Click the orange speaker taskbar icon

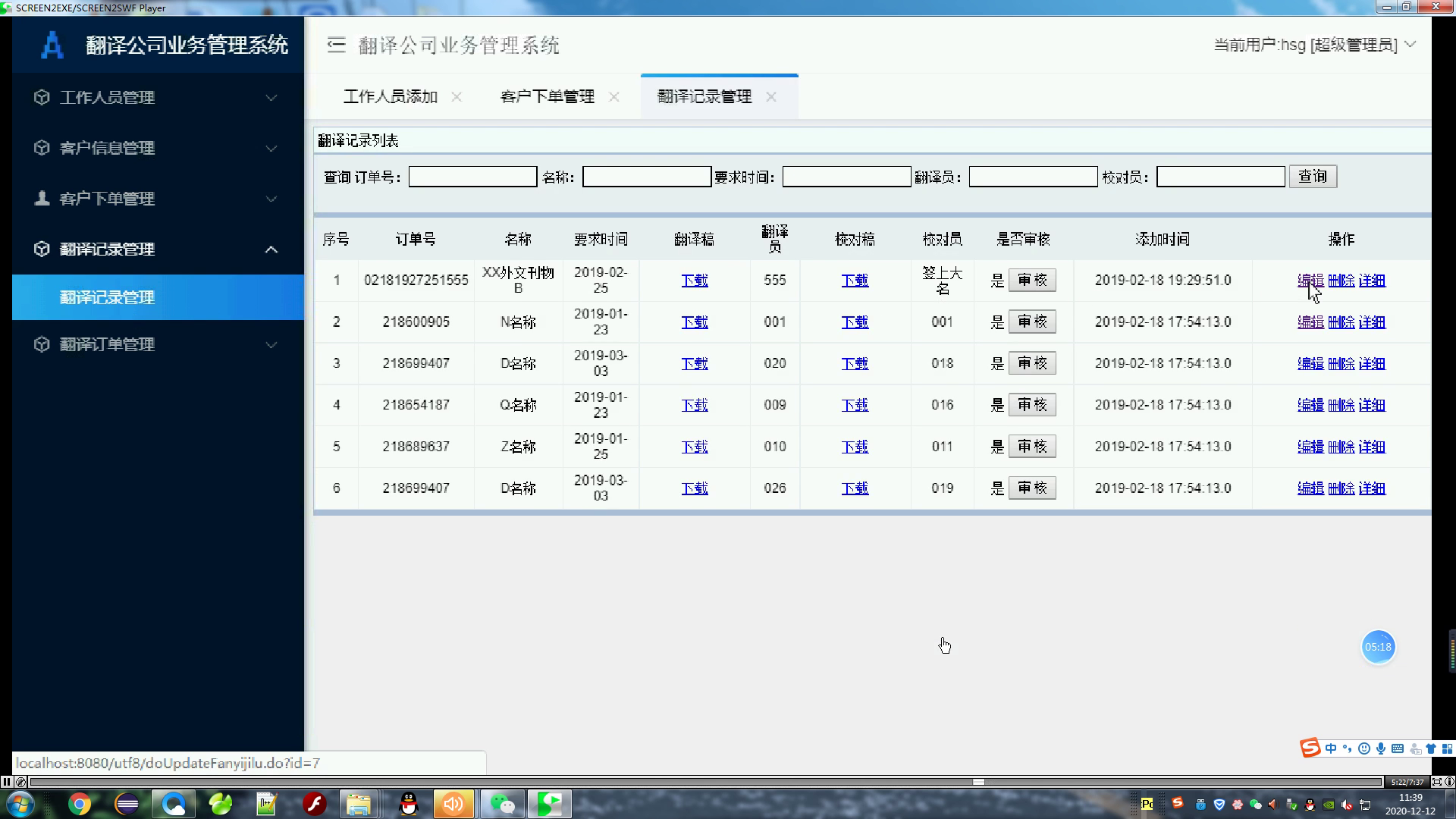coord(453,804)
